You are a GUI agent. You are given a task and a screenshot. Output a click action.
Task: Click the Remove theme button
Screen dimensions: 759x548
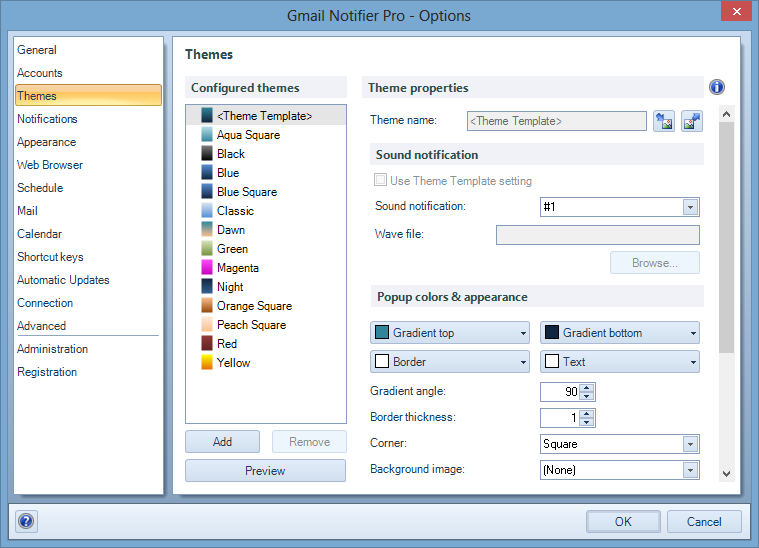pyautogui.click(x=309, y=441)
